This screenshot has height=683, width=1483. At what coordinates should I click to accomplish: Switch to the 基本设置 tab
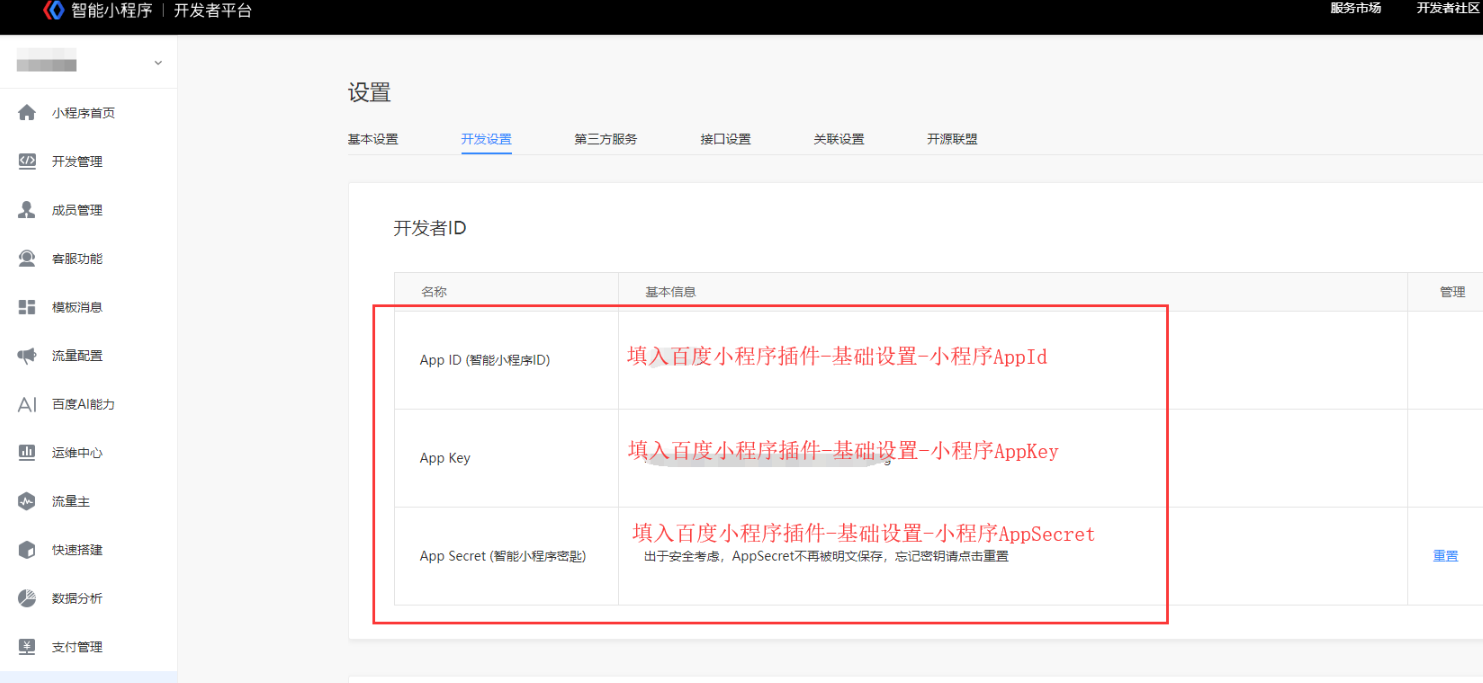pos(373,139)
